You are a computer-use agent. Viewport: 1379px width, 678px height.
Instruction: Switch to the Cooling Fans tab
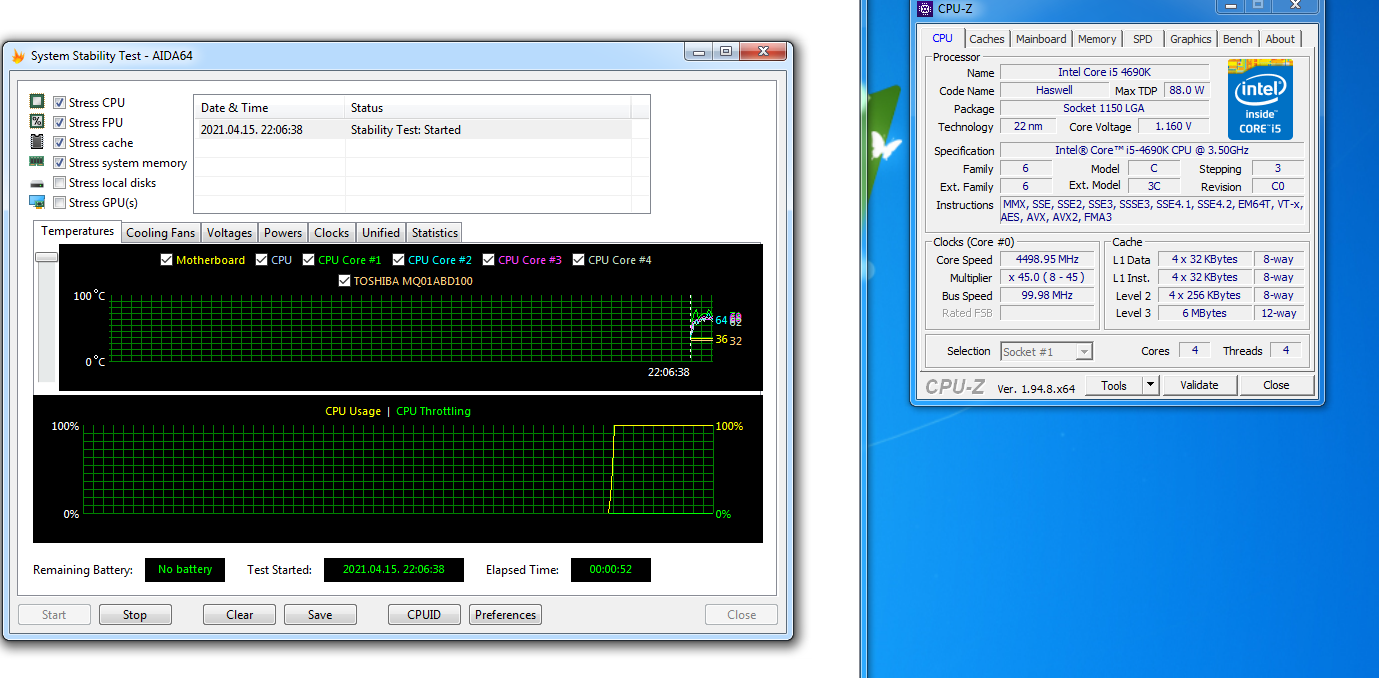tap(160, 233)
